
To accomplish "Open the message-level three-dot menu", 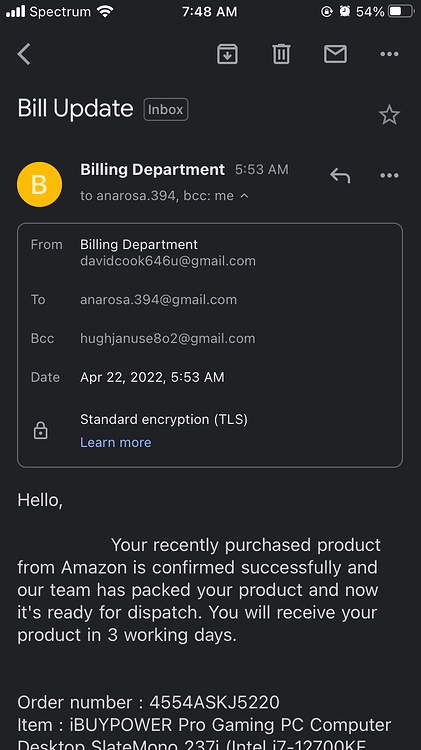I will coord(389,176).
